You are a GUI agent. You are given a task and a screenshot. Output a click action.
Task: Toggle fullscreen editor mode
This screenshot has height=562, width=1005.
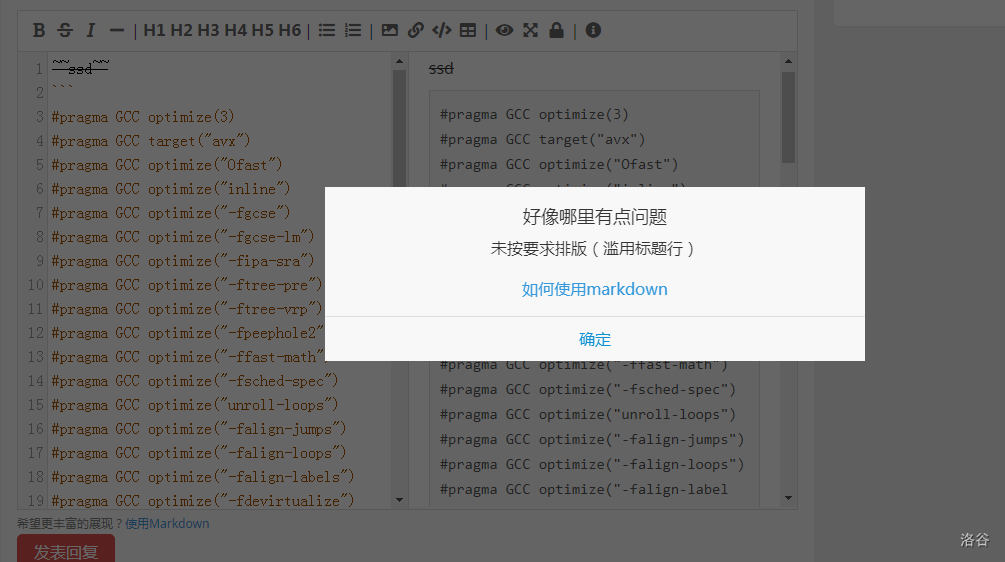(530, 30)
